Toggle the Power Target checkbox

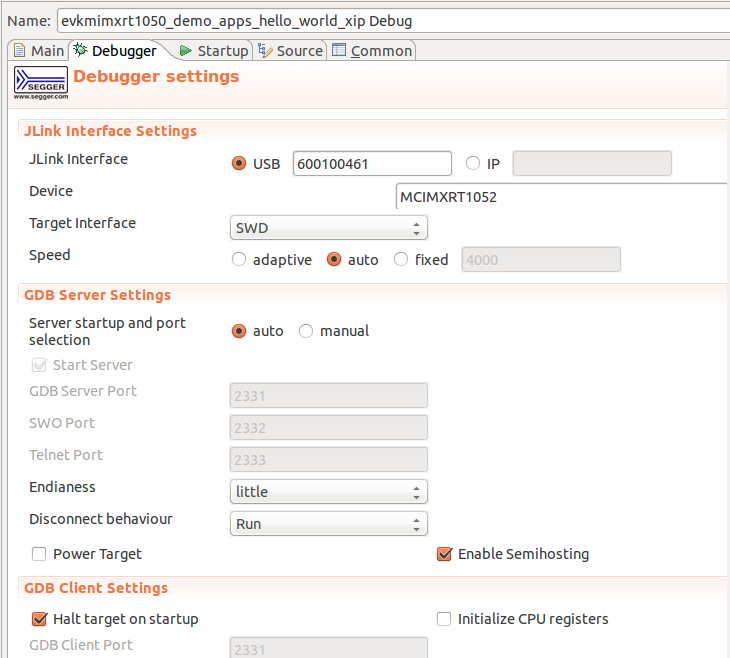[39, 554]
